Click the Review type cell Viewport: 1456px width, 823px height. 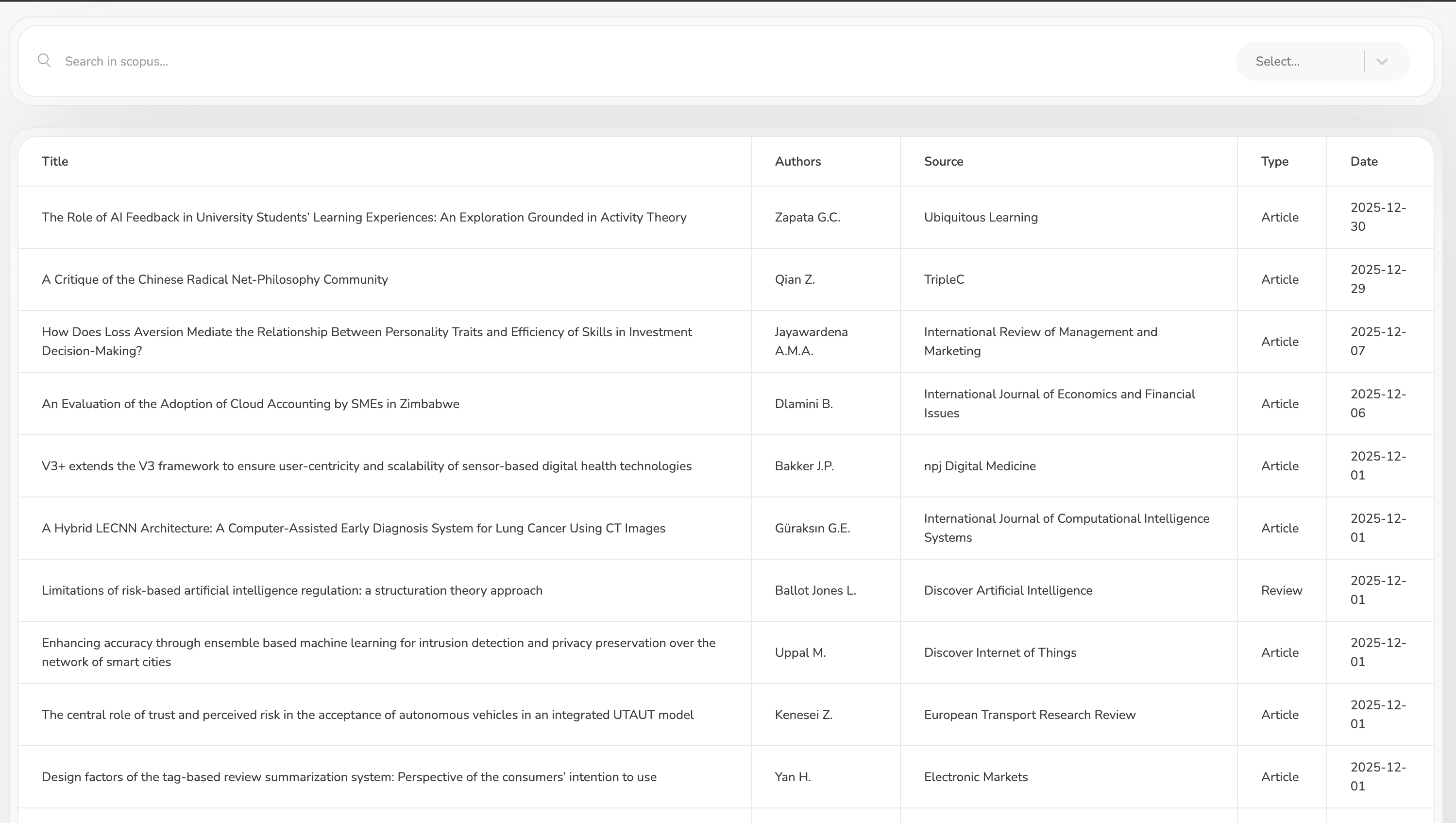pos(1281,590)
